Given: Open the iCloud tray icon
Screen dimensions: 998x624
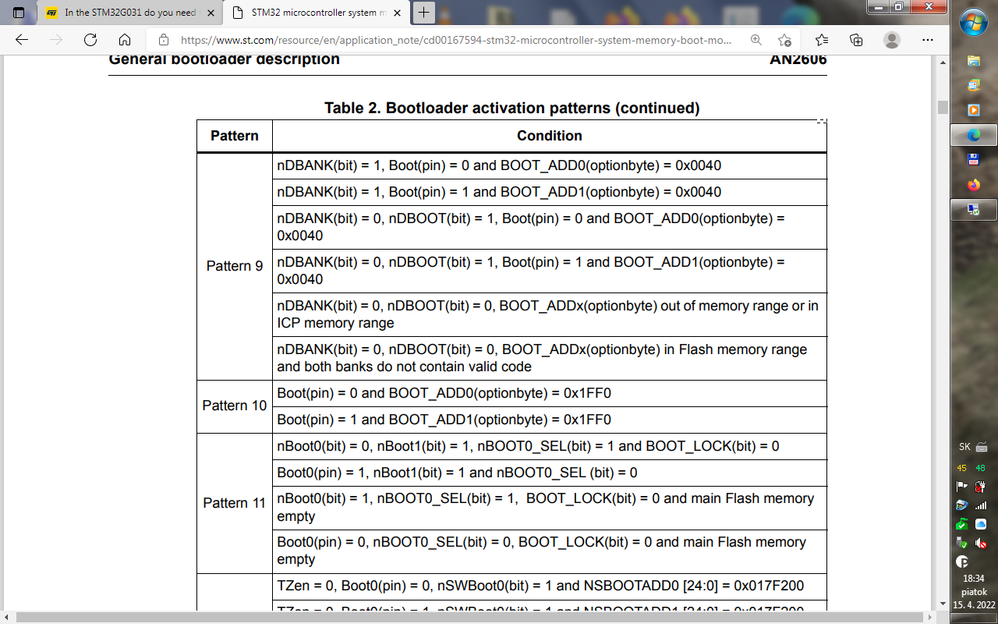Looking at the screenshot, I should coord(981,525).
